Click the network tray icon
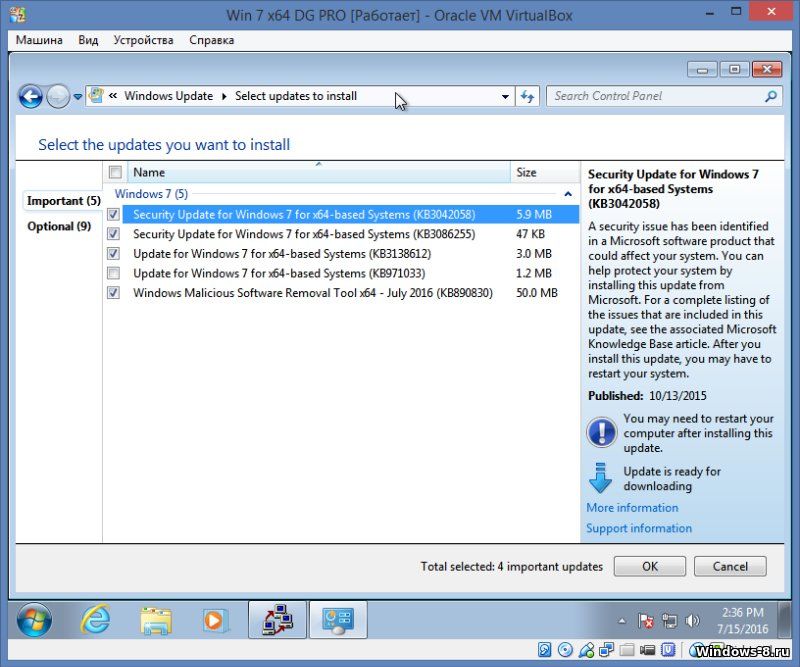The width and height of the screenshot is (800, 667). (669, 621)
